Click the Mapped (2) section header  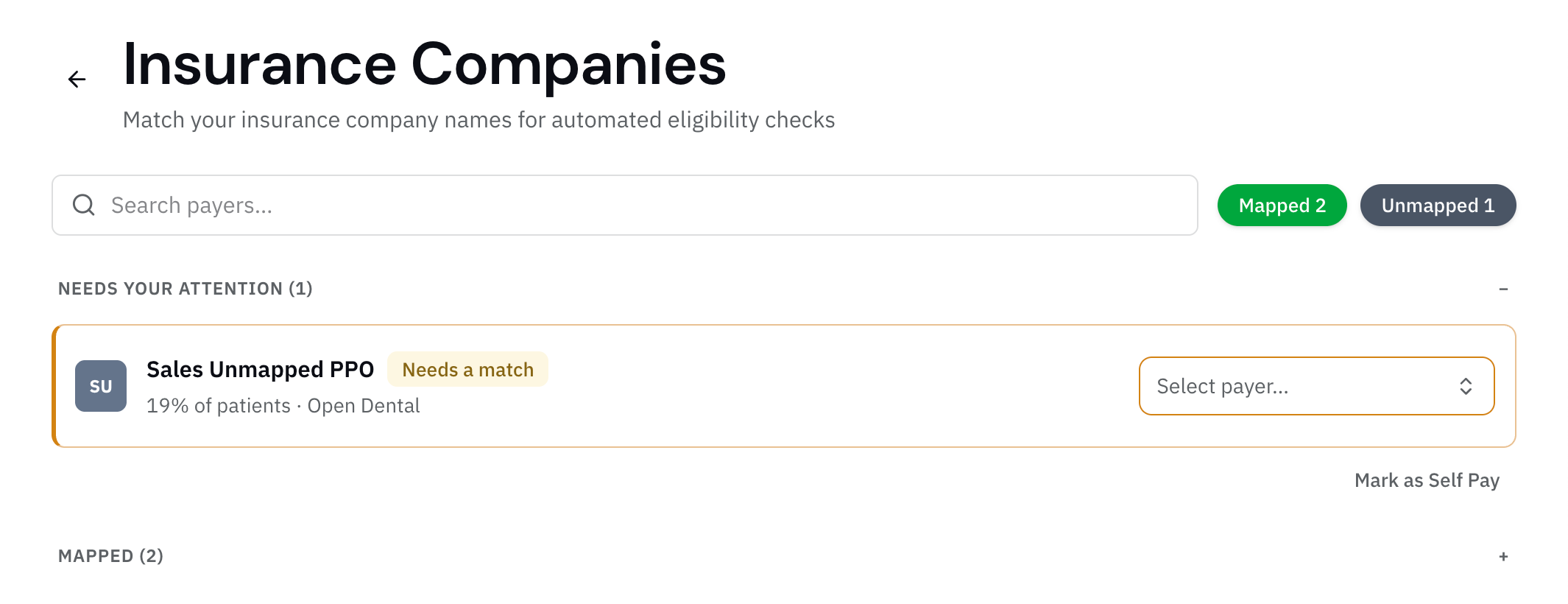click(110, 556)
